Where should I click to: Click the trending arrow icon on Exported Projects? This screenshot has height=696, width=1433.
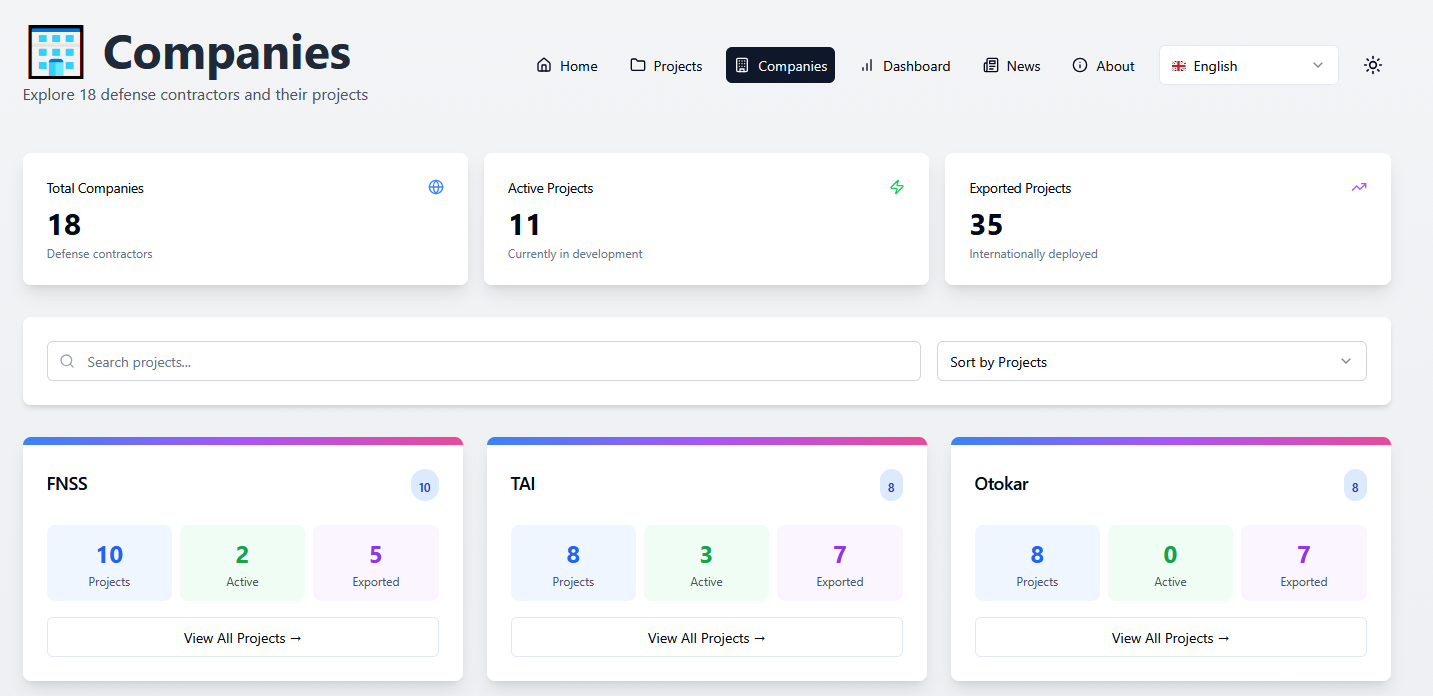click(1358, 187)
